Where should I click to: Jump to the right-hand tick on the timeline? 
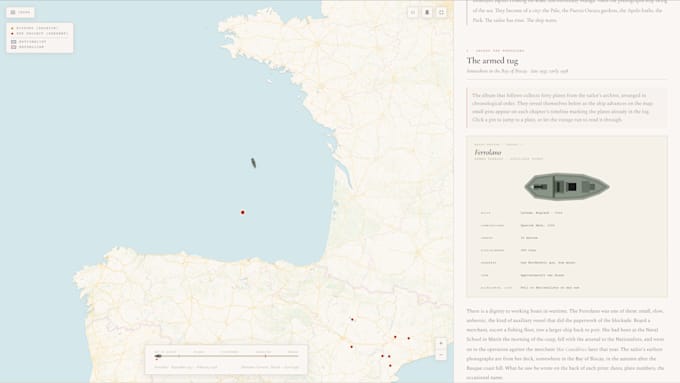[x=265, y=356]
